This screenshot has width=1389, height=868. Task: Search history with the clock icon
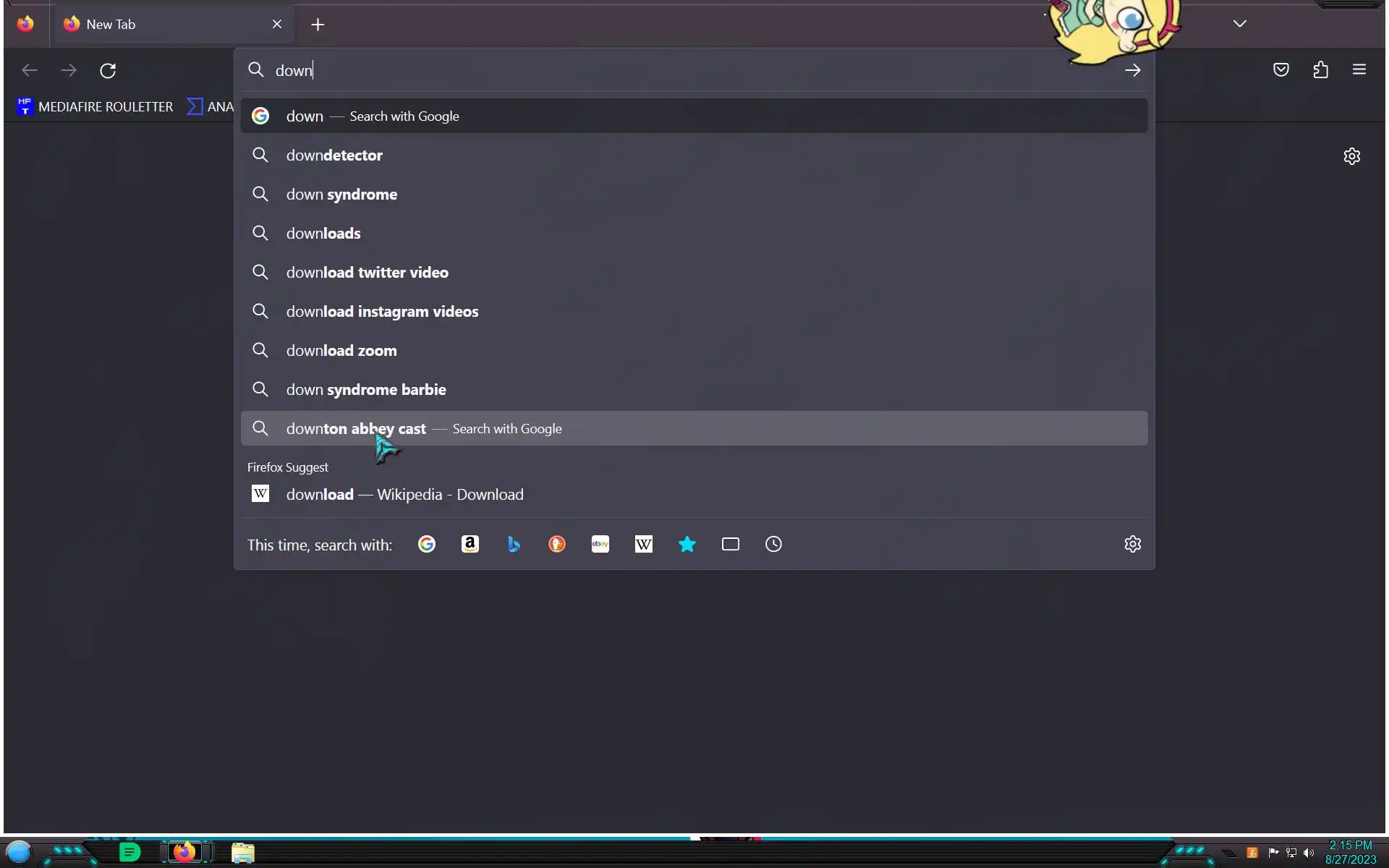[774, 544]
